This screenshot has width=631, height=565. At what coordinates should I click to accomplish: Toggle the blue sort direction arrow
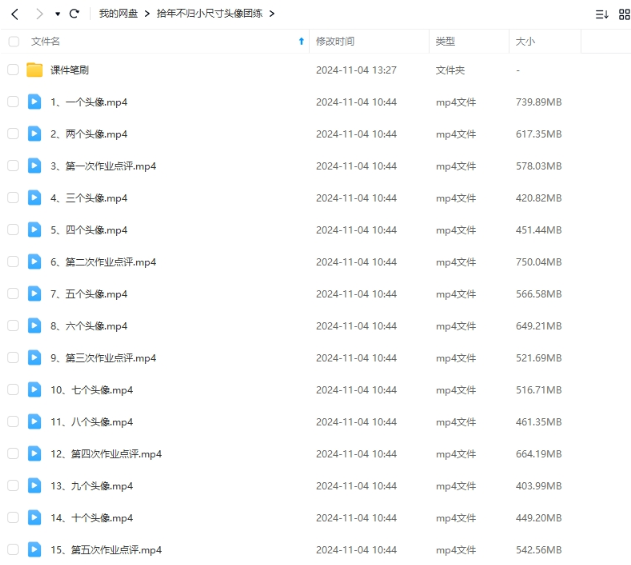(301, 41)
